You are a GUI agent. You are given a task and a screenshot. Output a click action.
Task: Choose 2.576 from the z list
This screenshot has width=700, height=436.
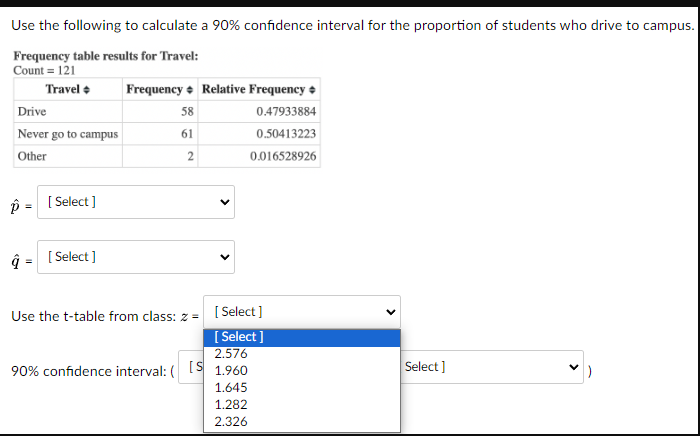[x=231, y=354]
